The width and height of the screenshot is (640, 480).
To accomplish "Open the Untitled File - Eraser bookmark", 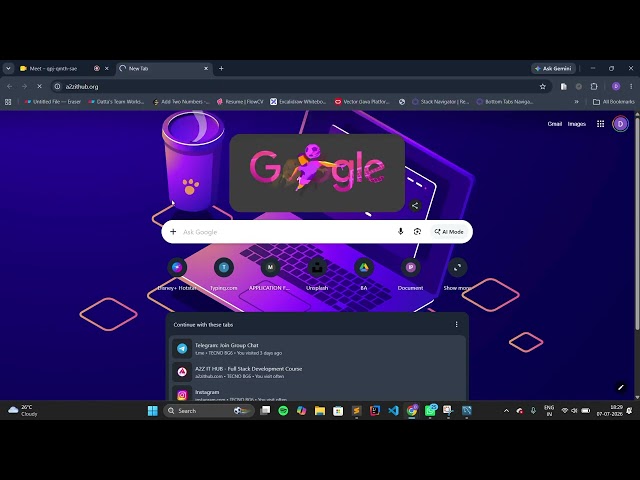I will point(52,102).
